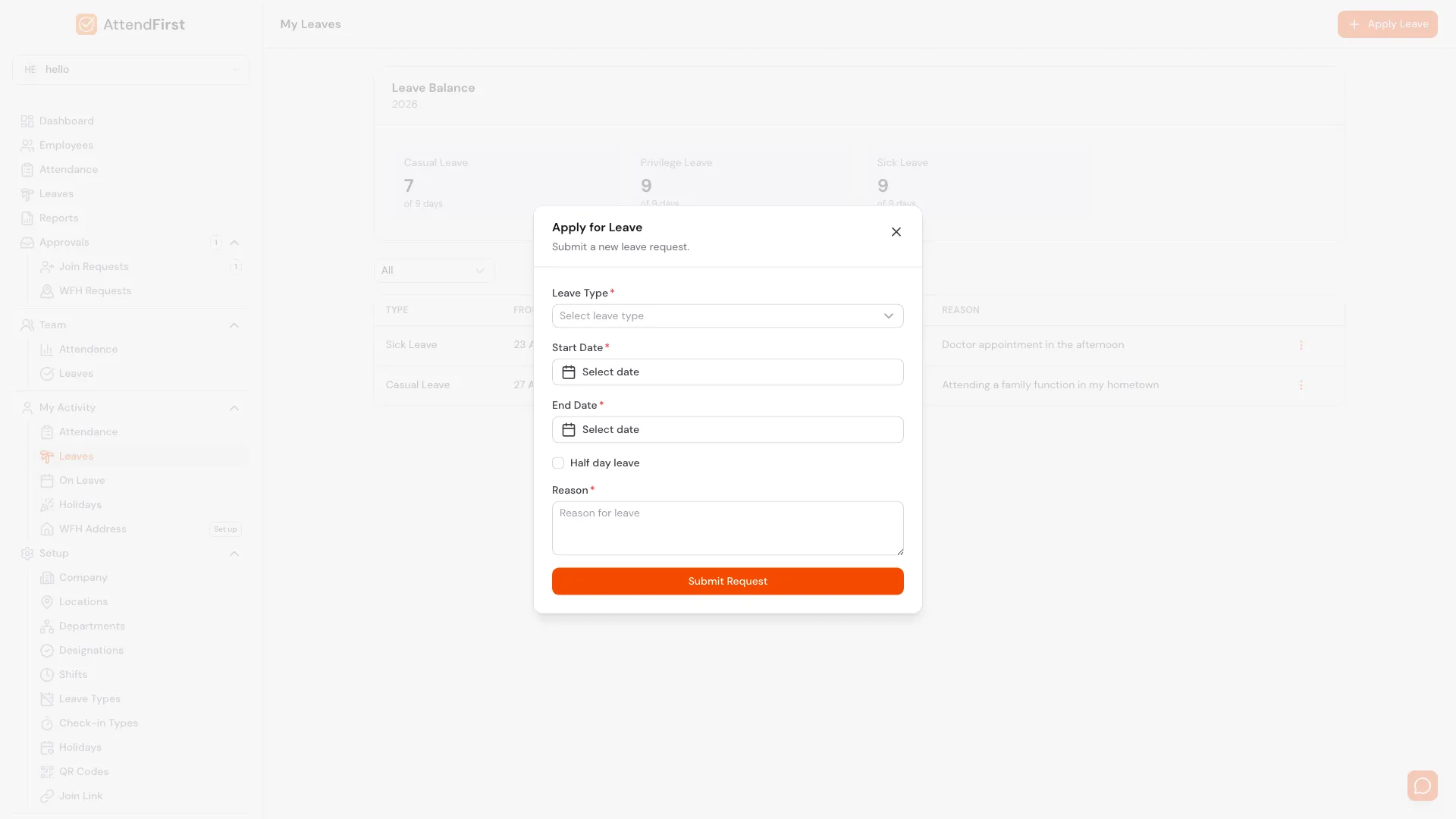The image size is (1456, 819).
Task: Collapse the My Activity section chevron
Action: tap(234, 408)
